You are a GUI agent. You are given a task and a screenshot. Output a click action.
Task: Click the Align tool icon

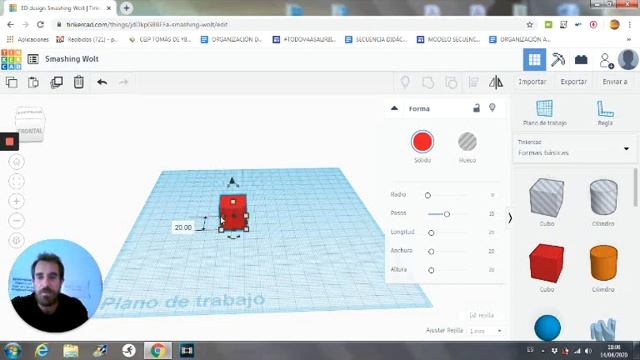[473, 82]
